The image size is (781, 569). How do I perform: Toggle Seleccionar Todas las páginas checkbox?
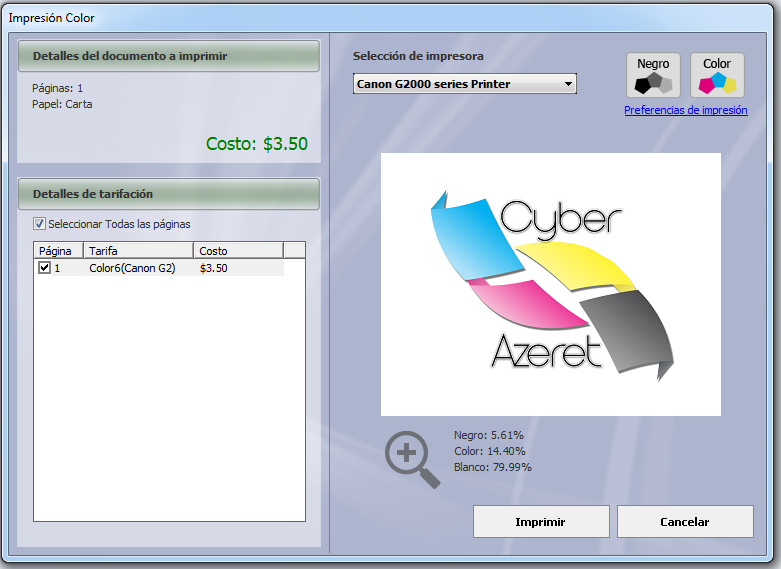[x=40, y=224]
